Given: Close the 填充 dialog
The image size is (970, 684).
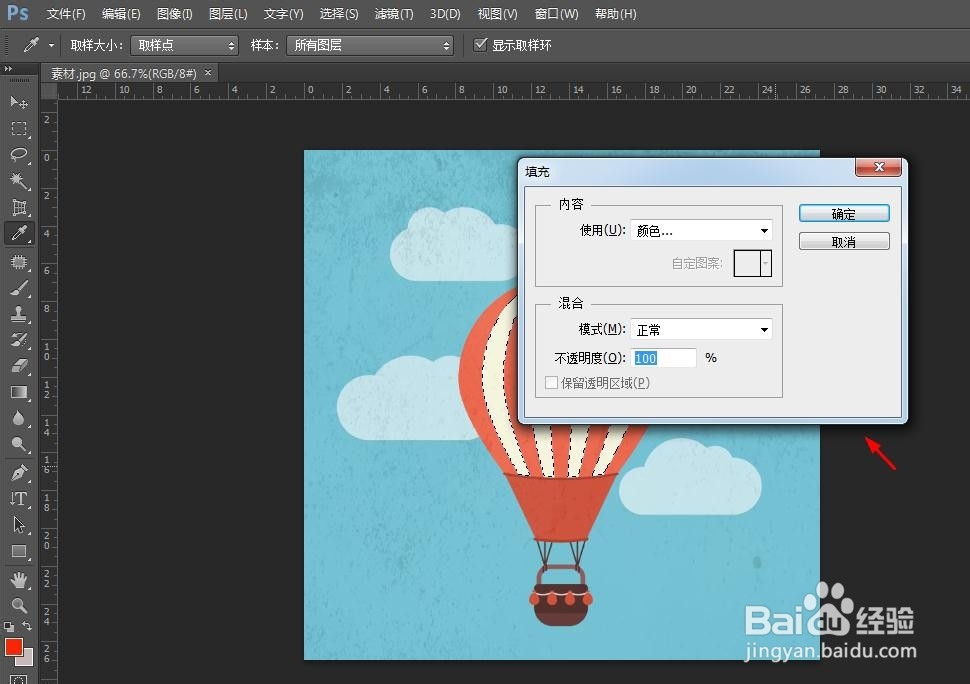Looking at the screenshot, I should pyautogui.click(x=878, y=167).
